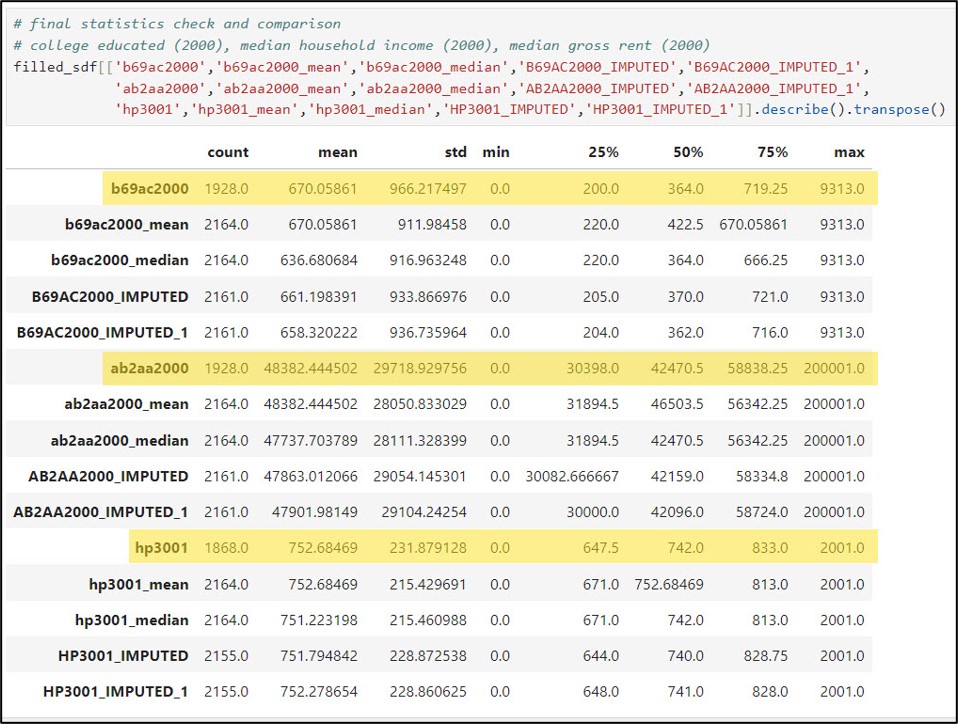958x724 pixels.
Task: Click the 'max' column header
Action: click(849, 152)
